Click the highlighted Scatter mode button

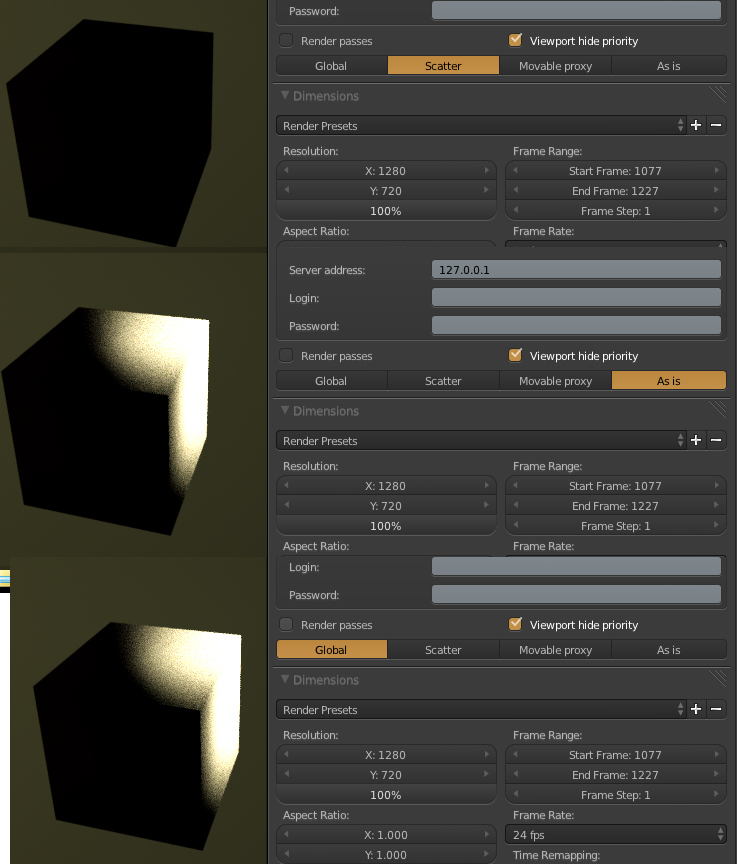click(443, 66)
